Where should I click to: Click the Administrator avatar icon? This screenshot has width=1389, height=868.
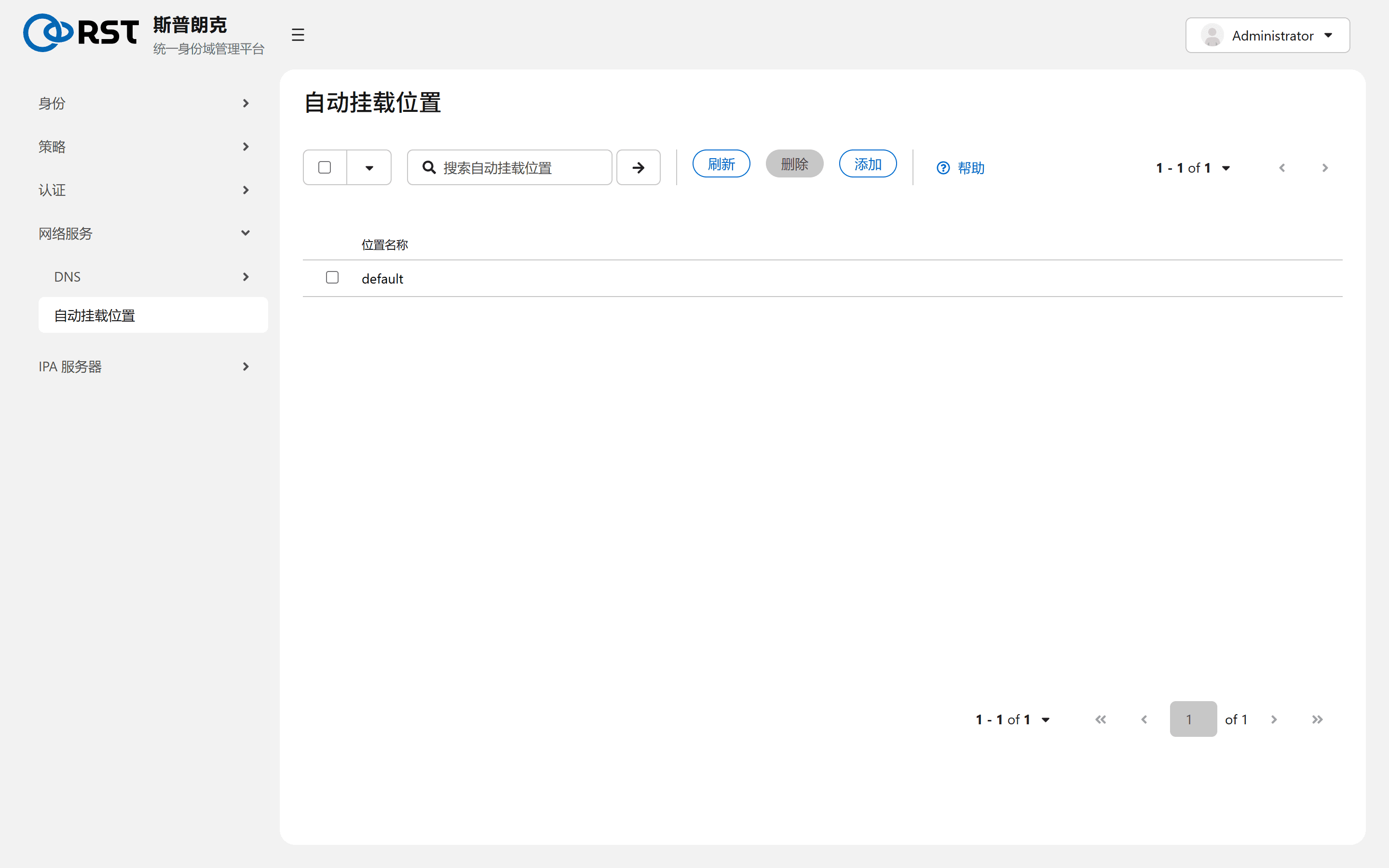point(1212,36)
